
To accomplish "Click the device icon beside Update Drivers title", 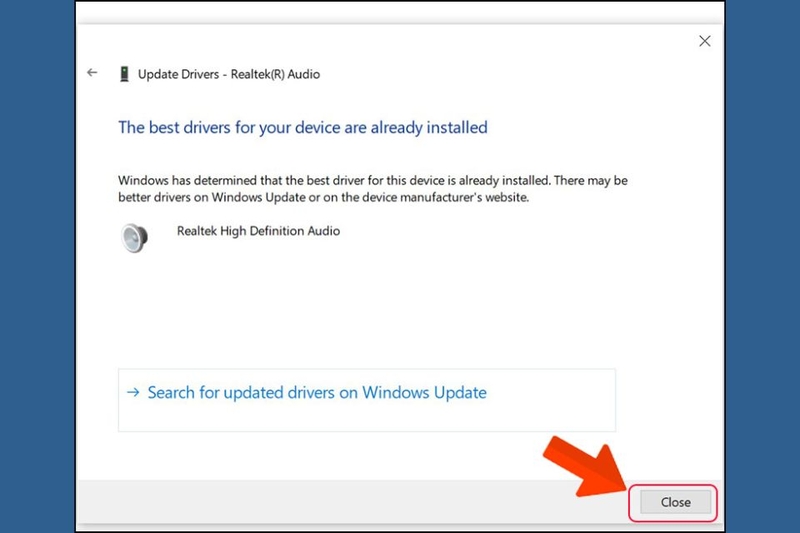I will coord(124,74).
